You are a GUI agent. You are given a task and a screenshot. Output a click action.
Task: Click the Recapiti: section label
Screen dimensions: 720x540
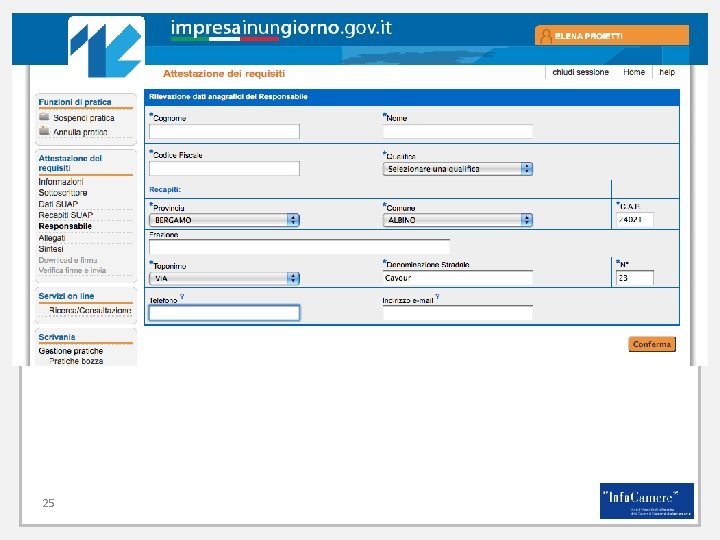click(165, 189)
